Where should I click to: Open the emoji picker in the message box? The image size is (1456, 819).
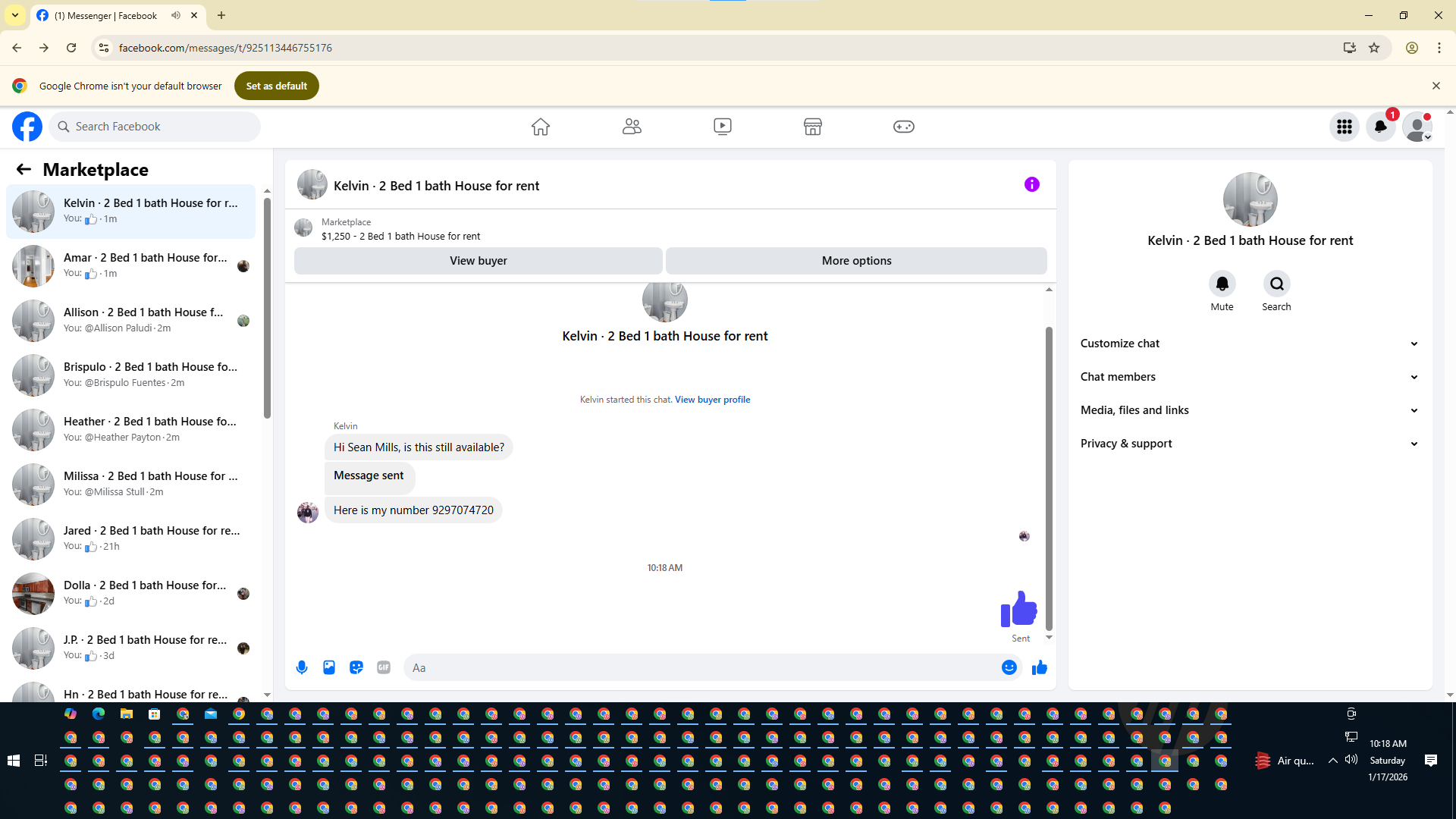coord(1009,667)
